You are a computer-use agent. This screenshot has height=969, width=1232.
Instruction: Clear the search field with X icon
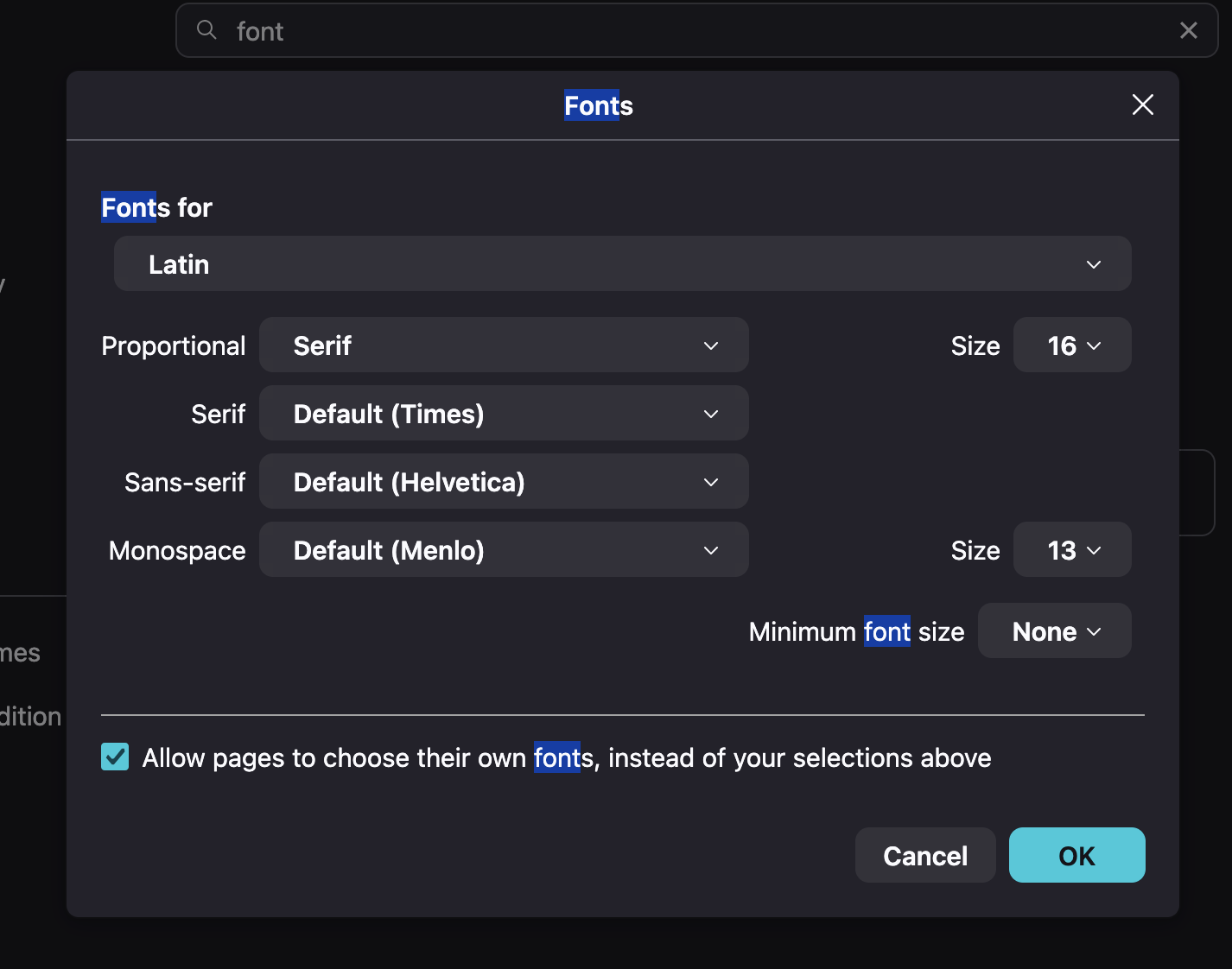1189,30
